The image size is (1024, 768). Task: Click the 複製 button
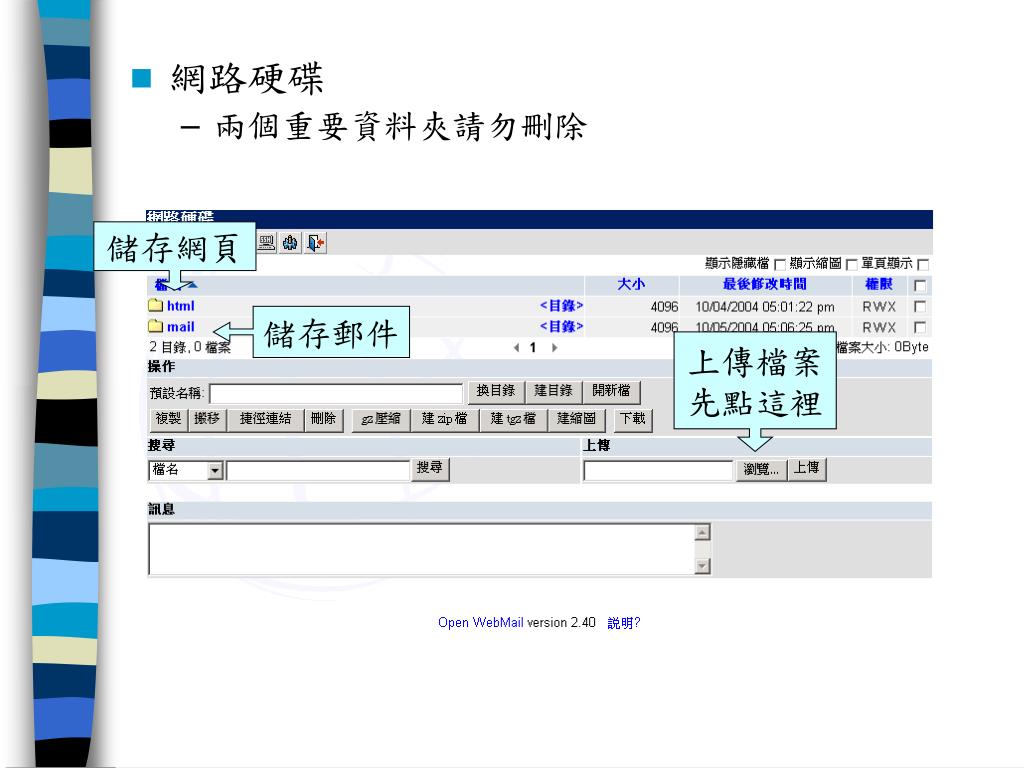coord(168,419)
